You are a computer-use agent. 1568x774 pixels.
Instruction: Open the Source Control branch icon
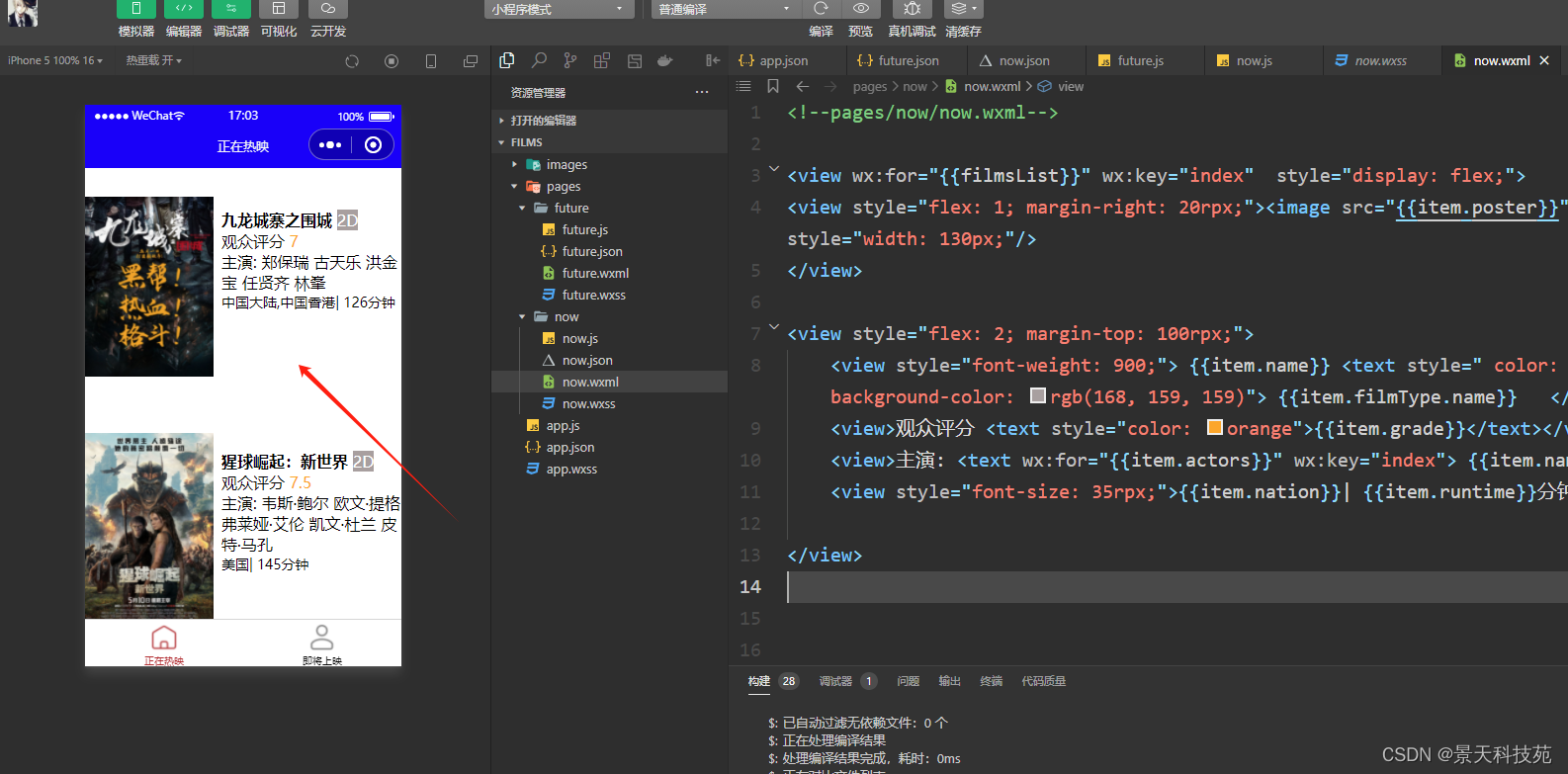click(x=570, y=60)
